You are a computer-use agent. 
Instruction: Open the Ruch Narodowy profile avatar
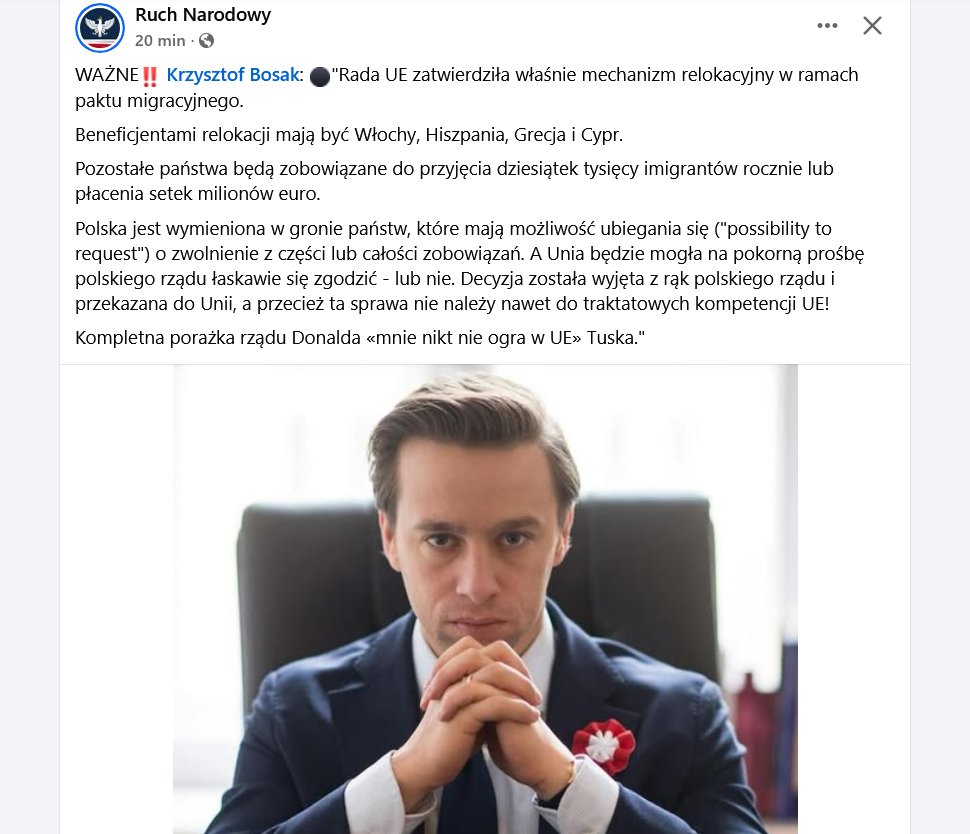coord(100,28)
